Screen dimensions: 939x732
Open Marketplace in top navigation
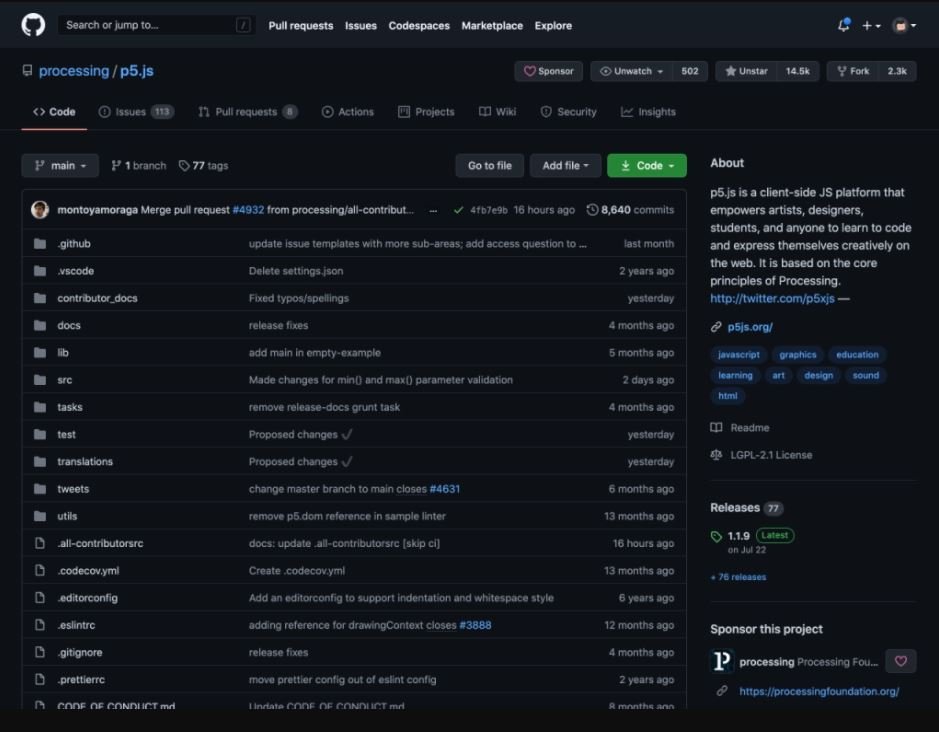(x=492, y=26)
